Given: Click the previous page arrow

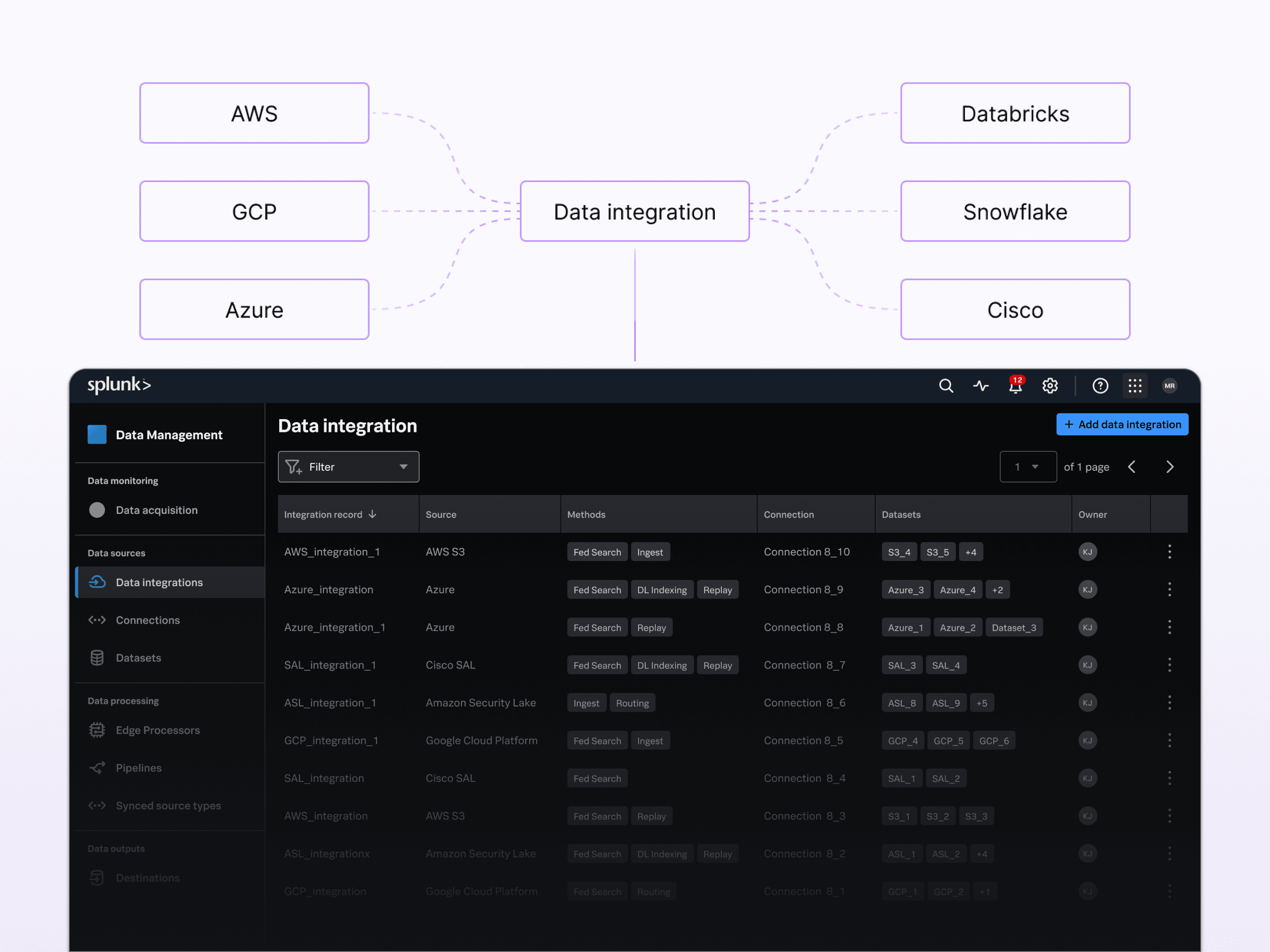Looking at the screenshot, I should (x=1132, y=467).
